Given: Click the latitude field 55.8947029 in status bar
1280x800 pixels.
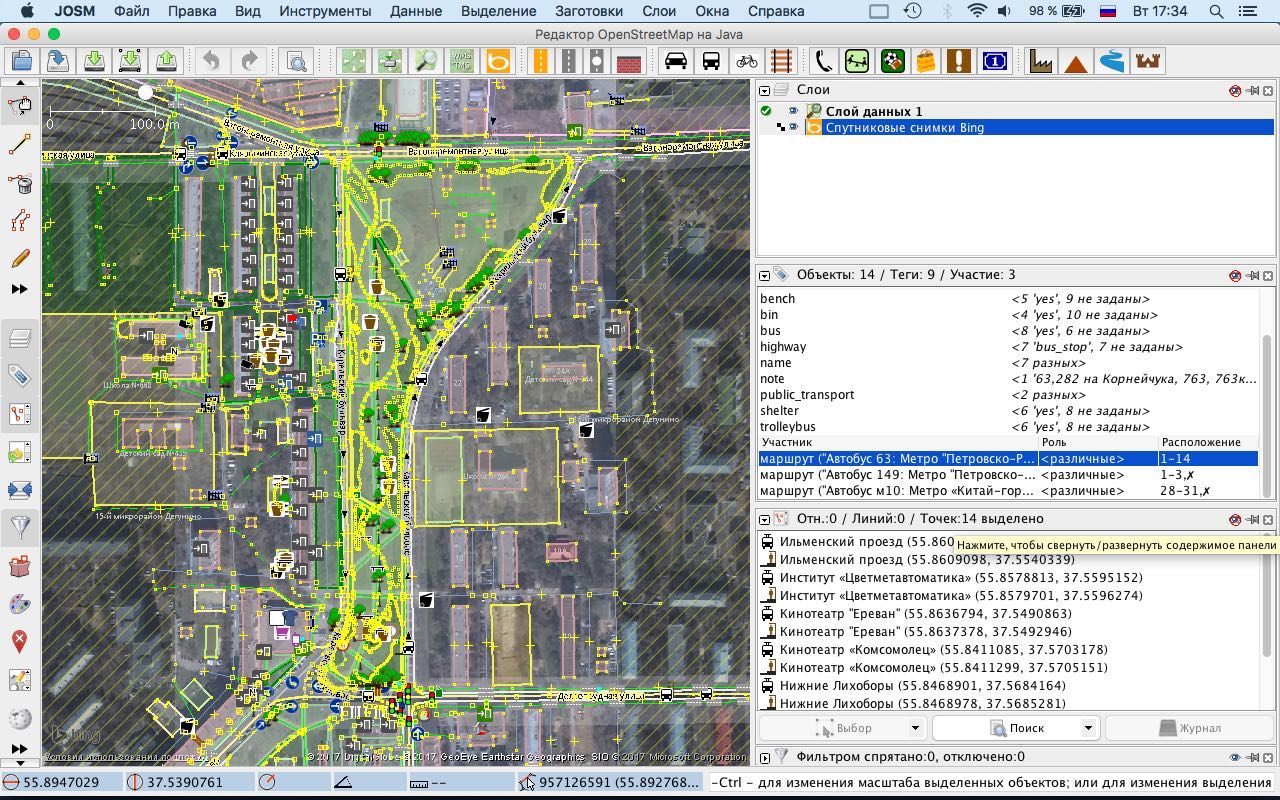Looking at the screenshot, I should pyautogui.click(x=61, y=782).
